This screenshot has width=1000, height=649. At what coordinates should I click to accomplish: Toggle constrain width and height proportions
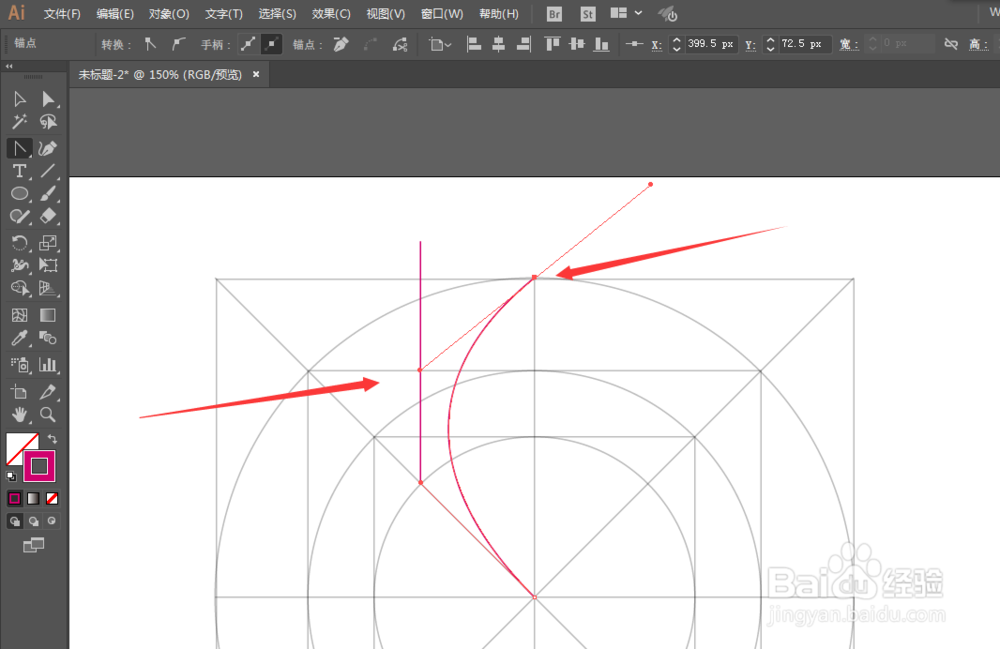tap(951, 44)
